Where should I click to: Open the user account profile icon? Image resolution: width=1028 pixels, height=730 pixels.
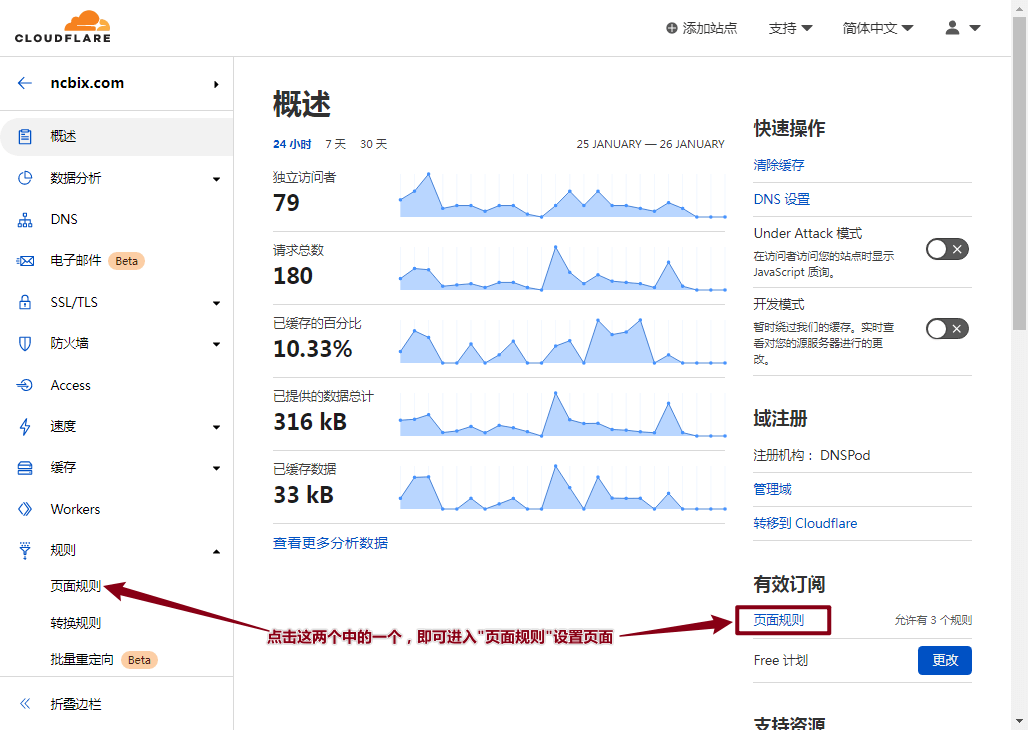click(953, 28)
